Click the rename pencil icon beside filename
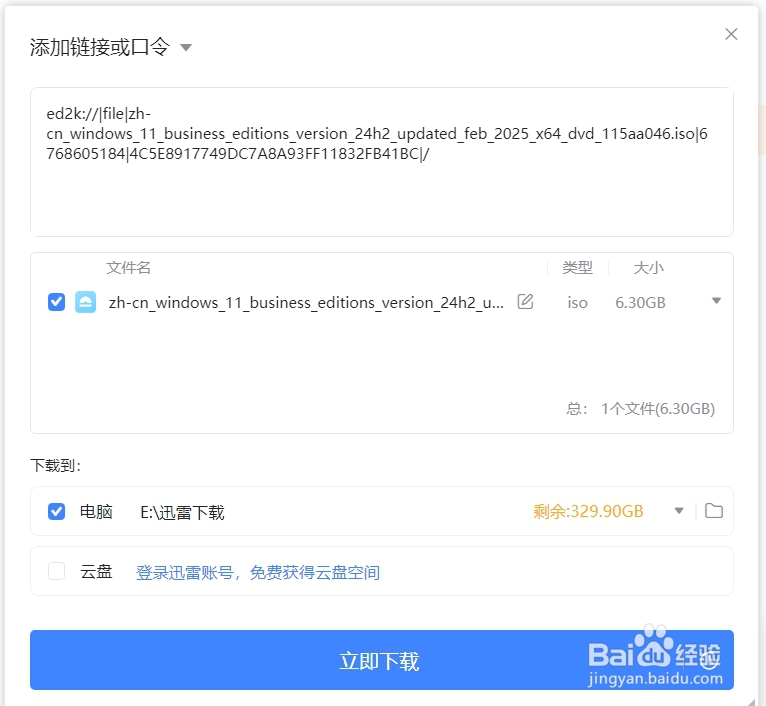 pos(525,302)
